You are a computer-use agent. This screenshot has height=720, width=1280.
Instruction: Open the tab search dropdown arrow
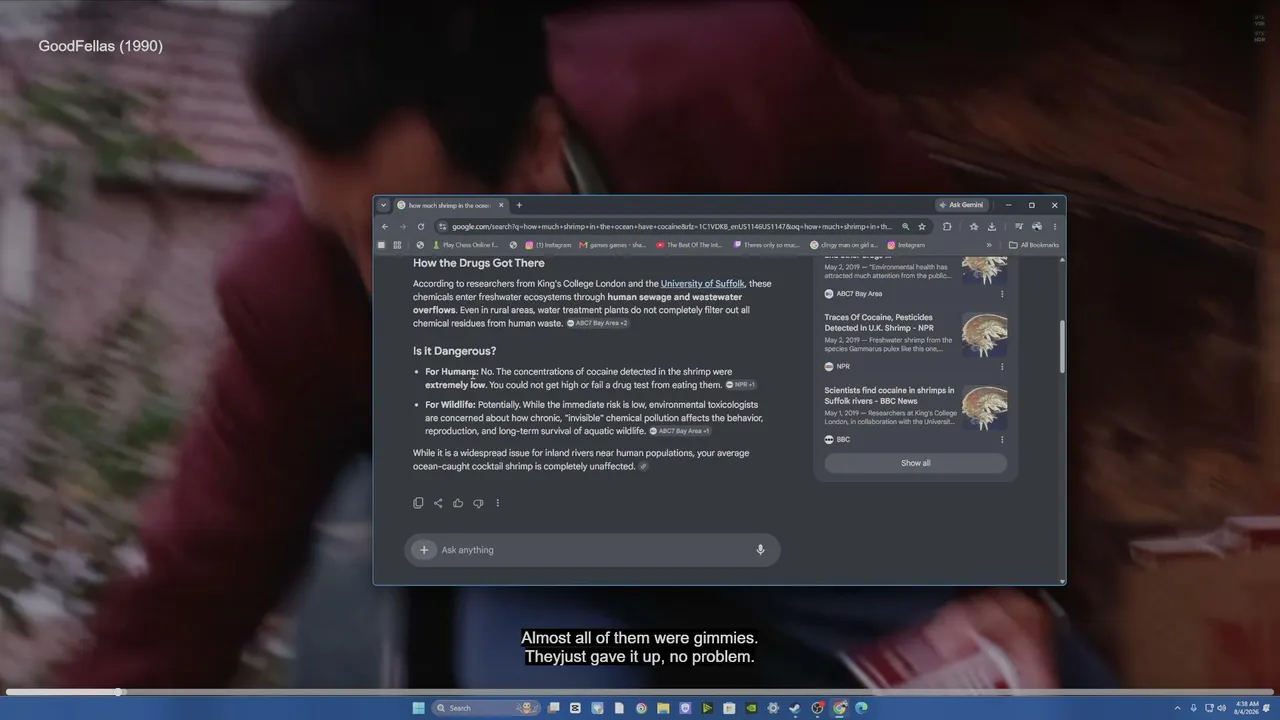point(383,205)
